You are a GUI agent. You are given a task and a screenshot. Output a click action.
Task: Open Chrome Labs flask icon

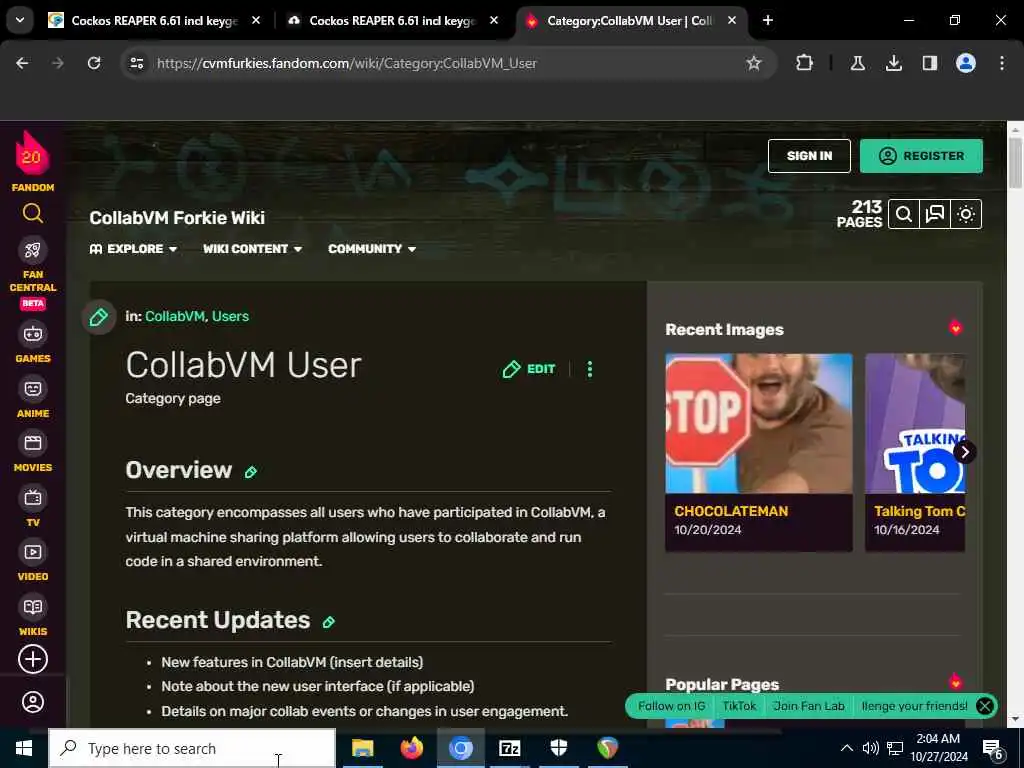tap(857, 63)
